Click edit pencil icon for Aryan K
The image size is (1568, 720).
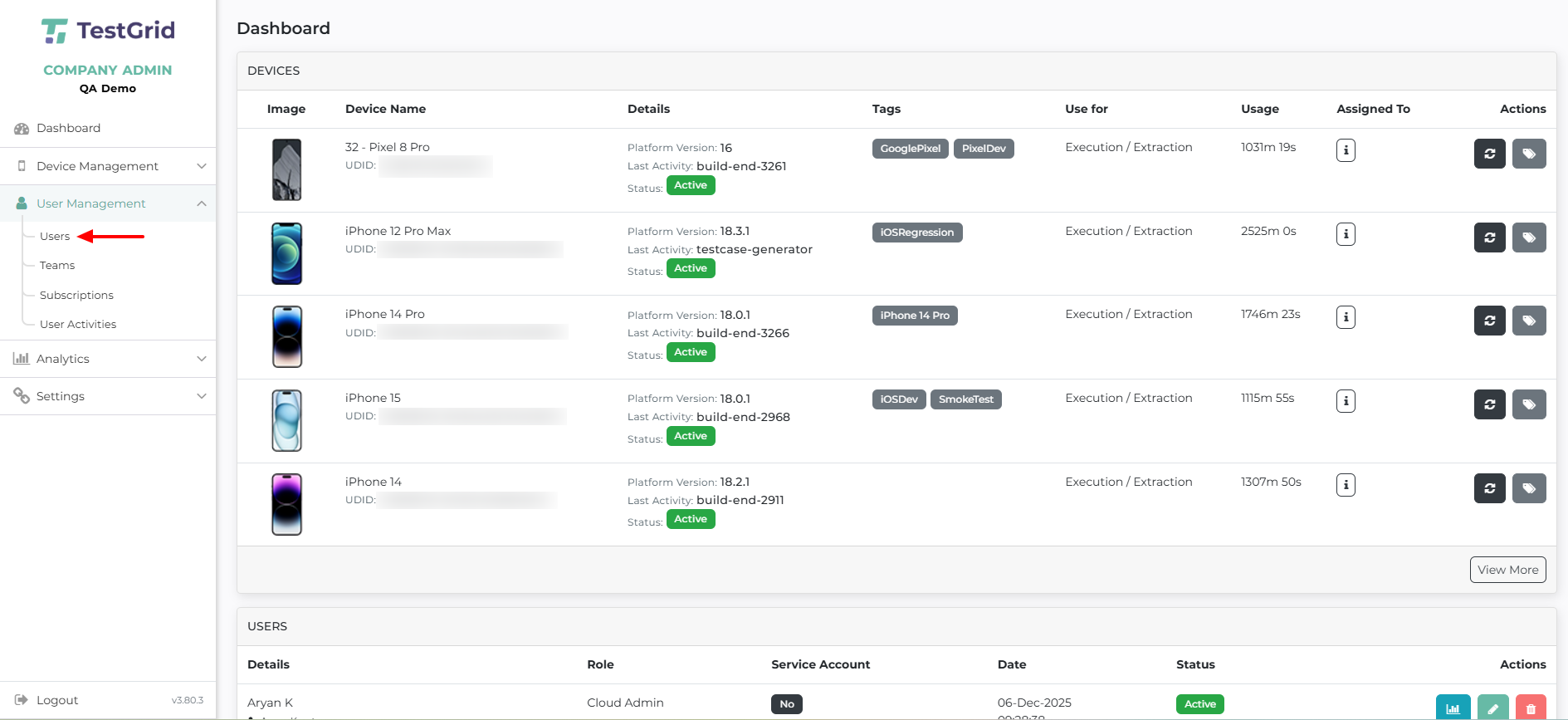click(1492, 708)
